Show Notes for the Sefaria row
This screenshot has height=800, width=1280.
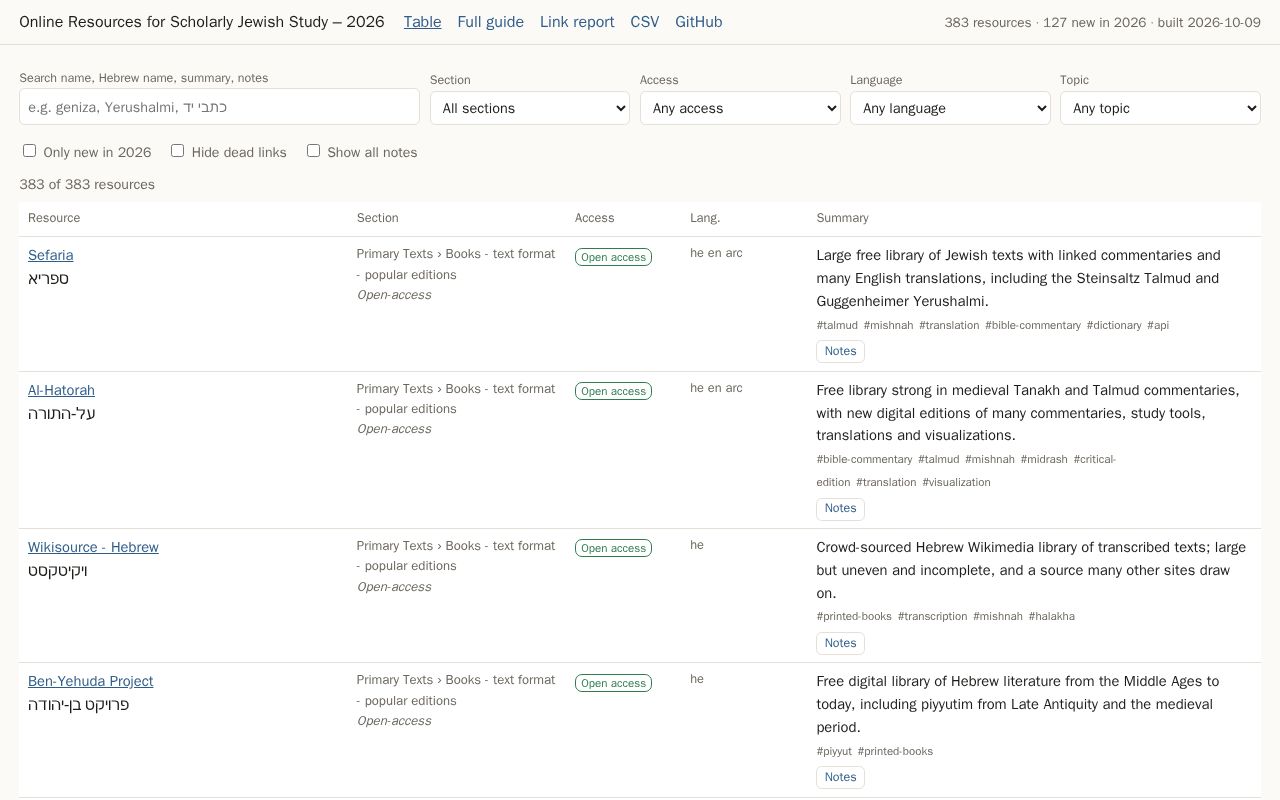(840, 351)
